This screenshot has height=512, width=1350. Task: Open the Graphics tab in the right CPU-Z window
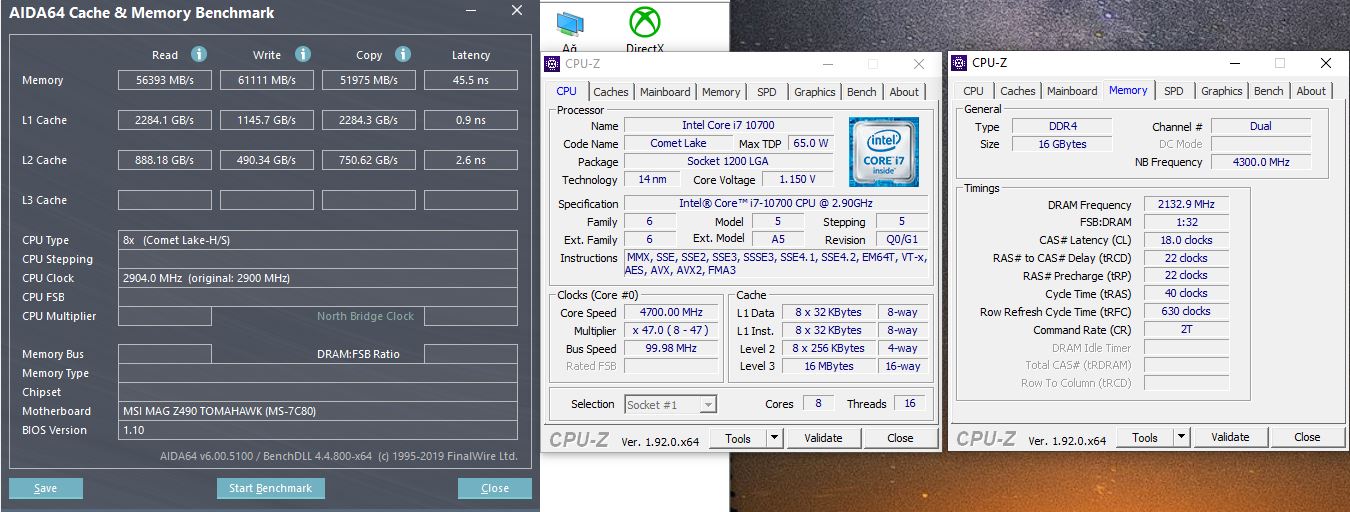pos(1222,91)
